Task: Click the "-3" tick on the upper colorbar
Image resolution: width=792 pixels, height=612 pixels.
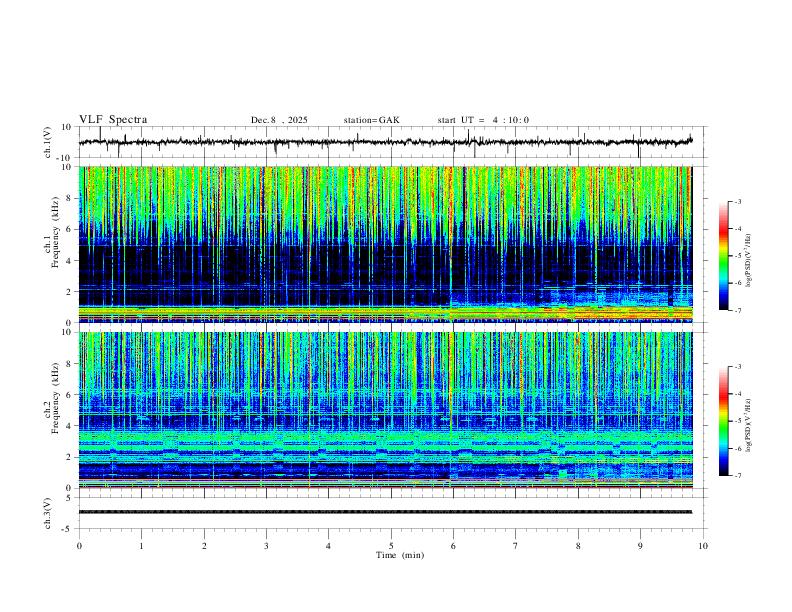Action: (x=737, y=201)
